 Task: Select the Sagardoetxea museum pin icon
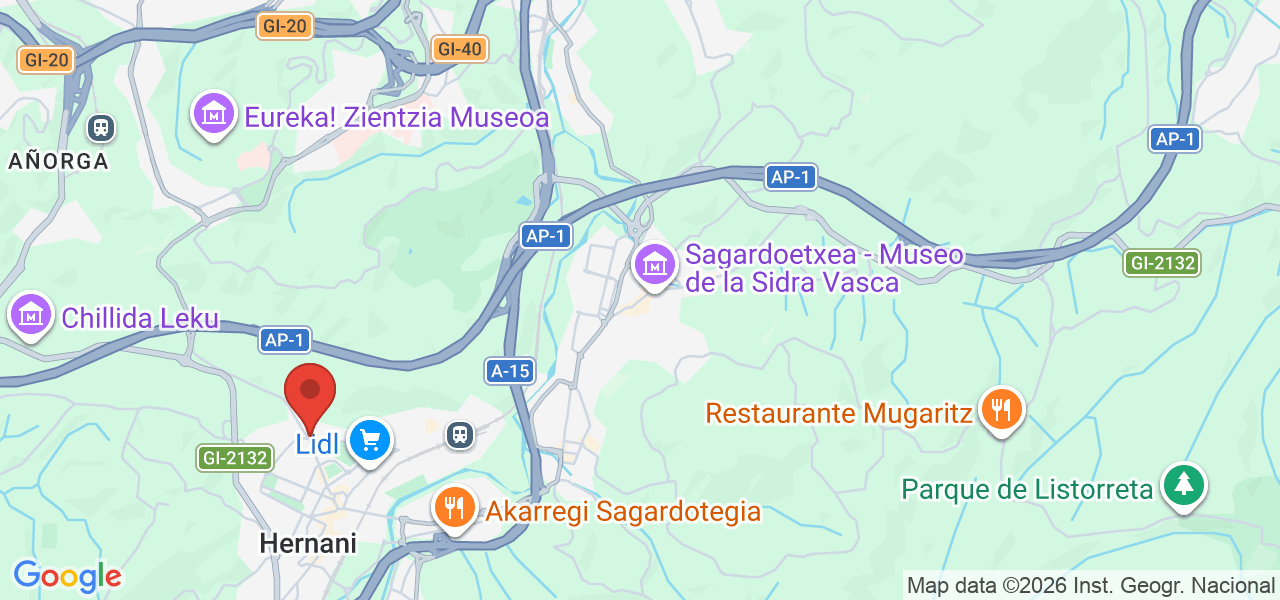[x=655, y=266]
